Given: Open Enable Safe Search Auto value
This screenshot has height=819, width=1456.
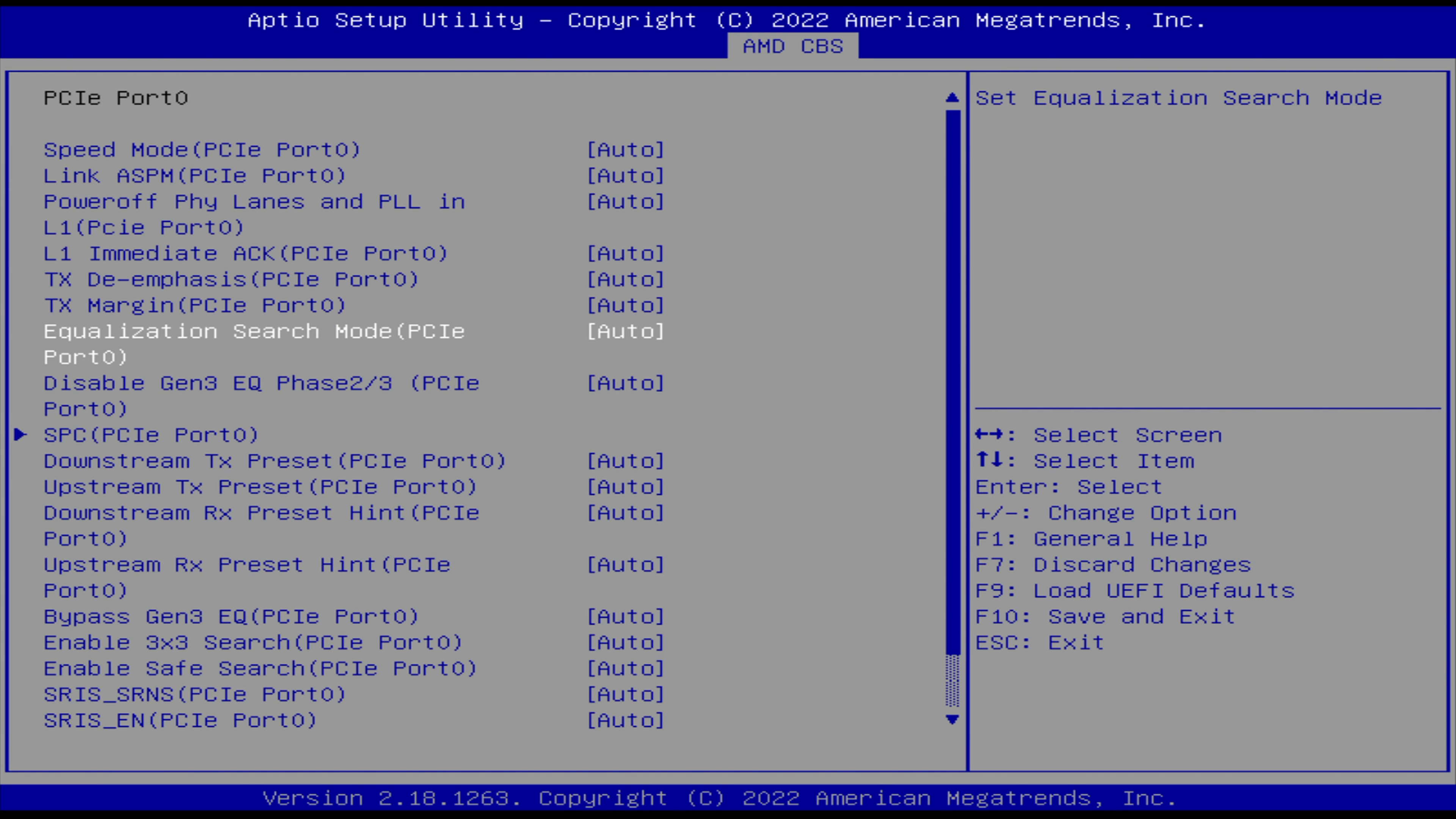Looking at the screenshot, I should (626, 668).
